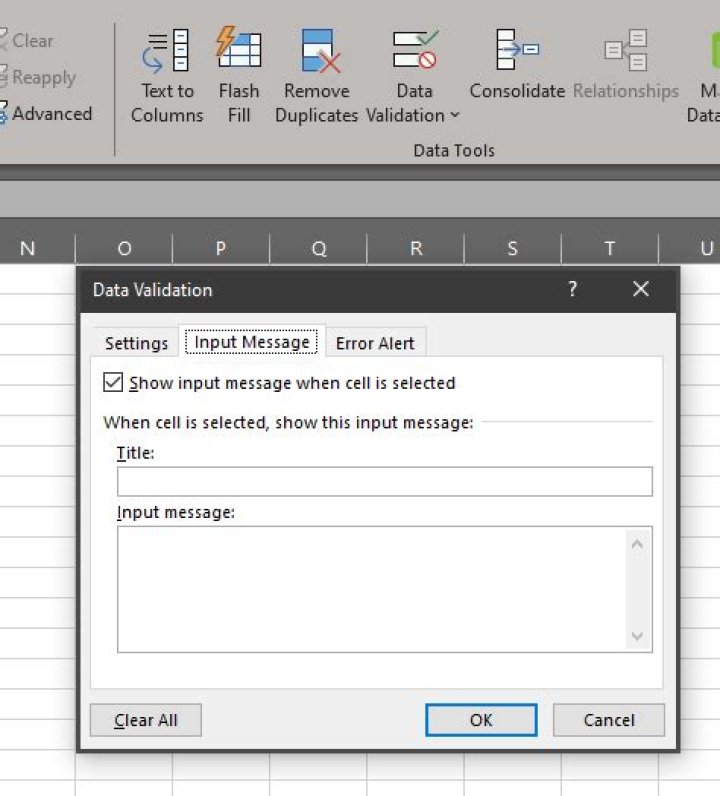Open the Consolidate tool
Image resolution: width=720 pixels, height=796 pixels.
coord(517,65)
